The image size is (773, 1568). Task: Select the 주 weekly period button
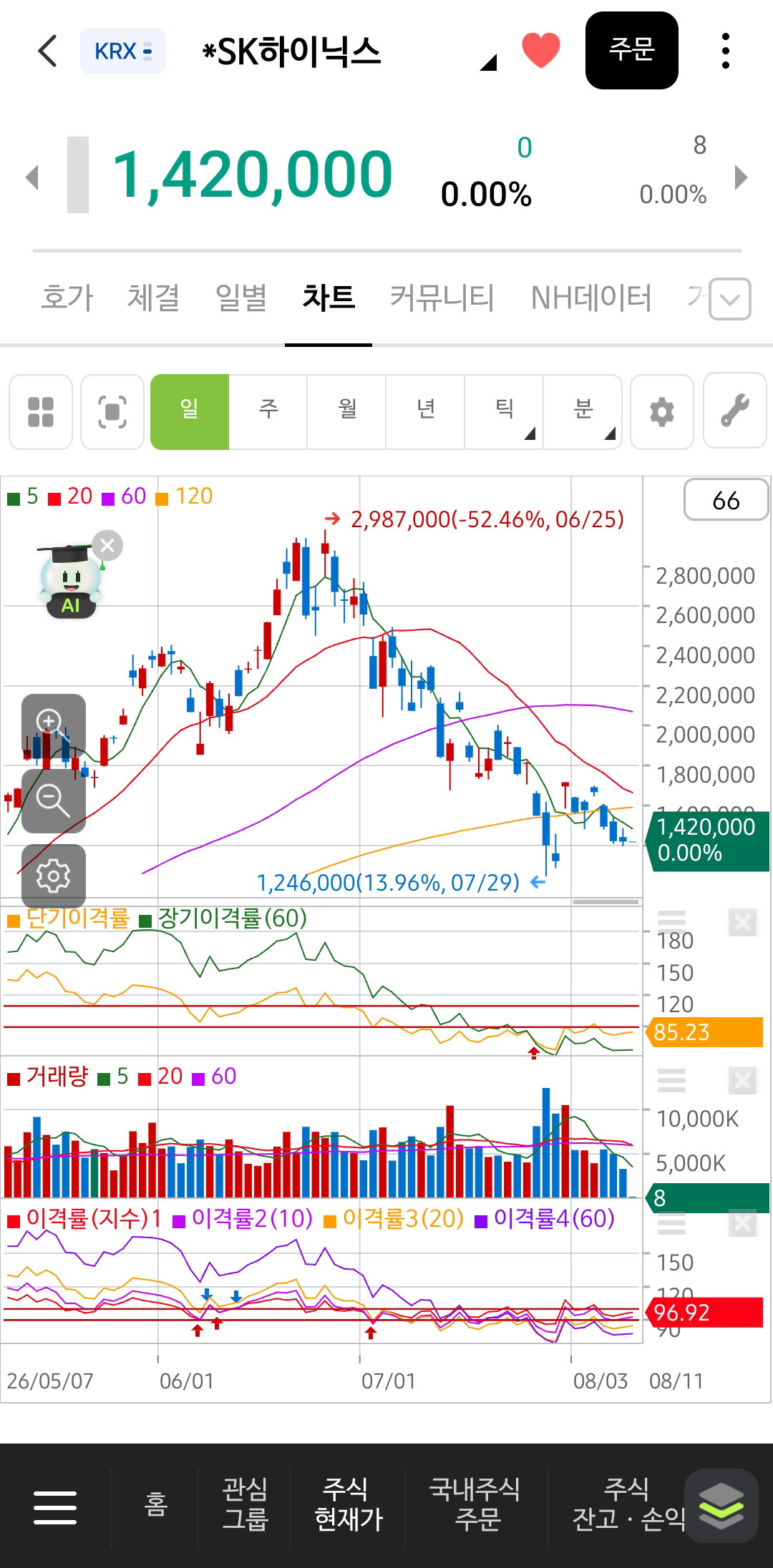pos(268,412)
